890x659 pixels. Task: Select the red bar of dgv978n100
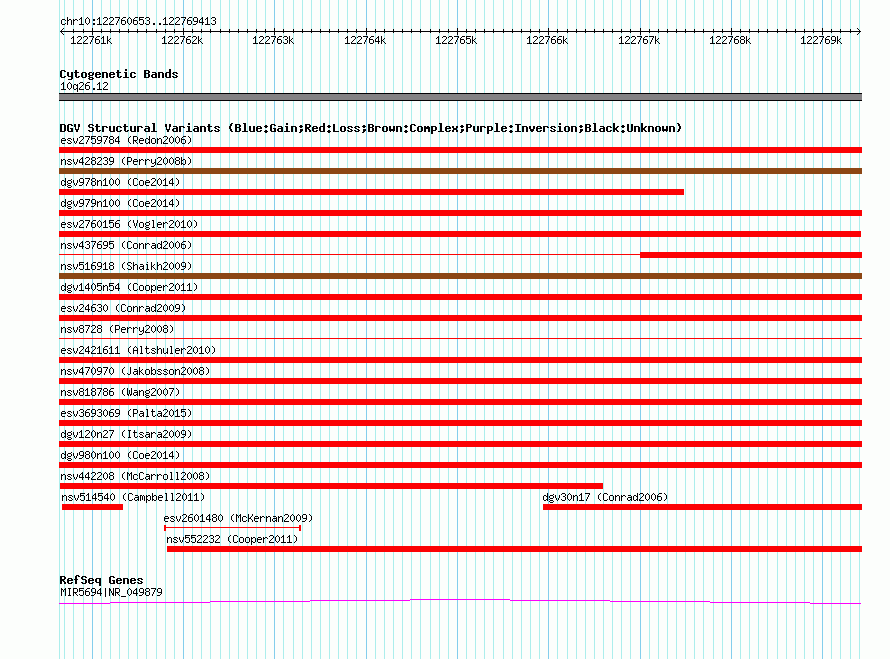371,192
